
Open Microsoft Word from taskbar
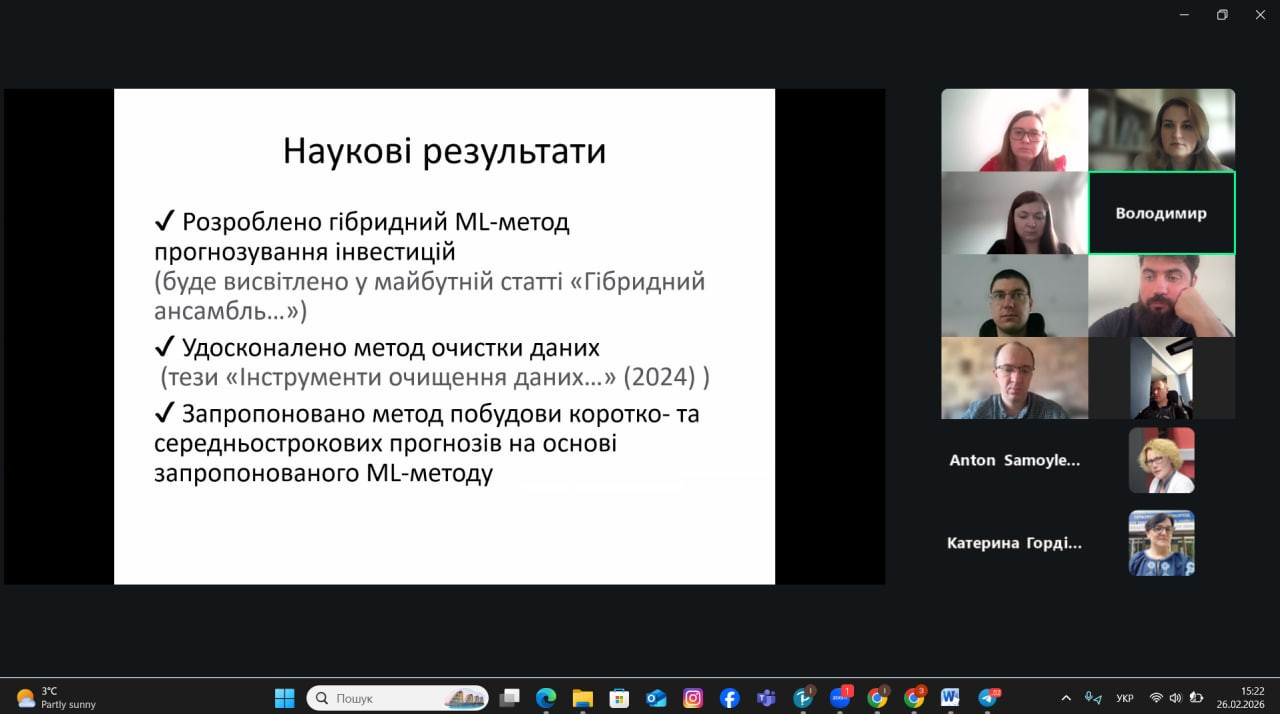point(950,698)
